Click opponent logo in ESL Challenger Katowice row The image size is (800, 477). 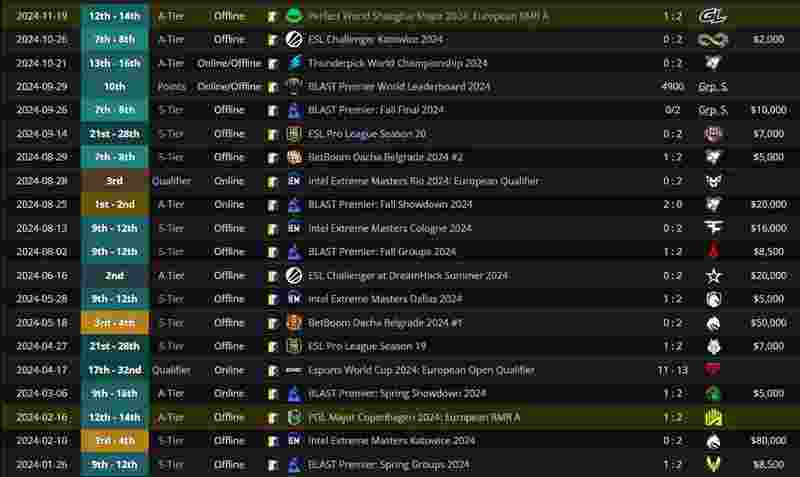click(x=713, y=39)
